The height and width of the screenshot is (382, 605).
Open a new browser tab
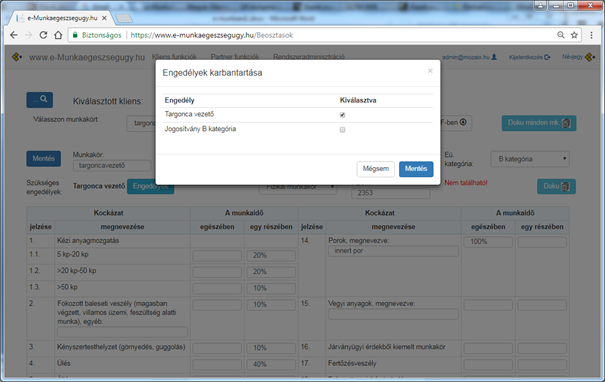click(x=123, y=18)
